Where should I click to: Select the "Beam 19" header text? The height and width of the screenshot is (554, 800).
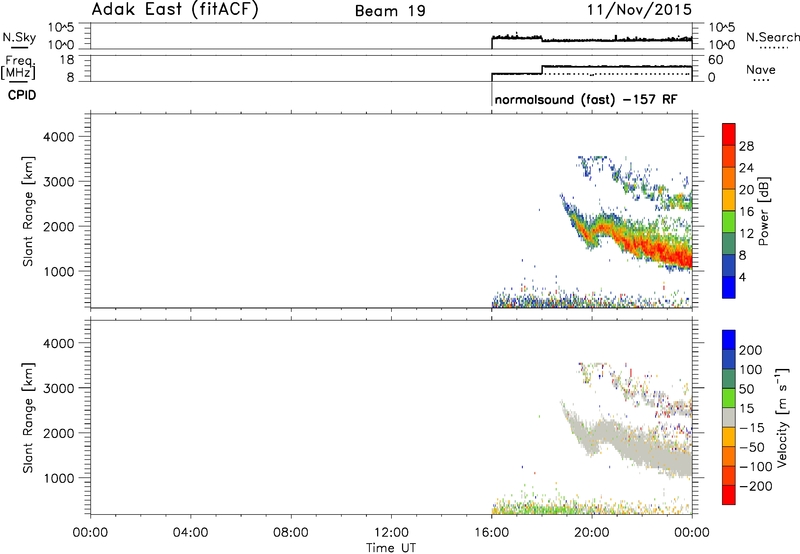coord(390,11)
